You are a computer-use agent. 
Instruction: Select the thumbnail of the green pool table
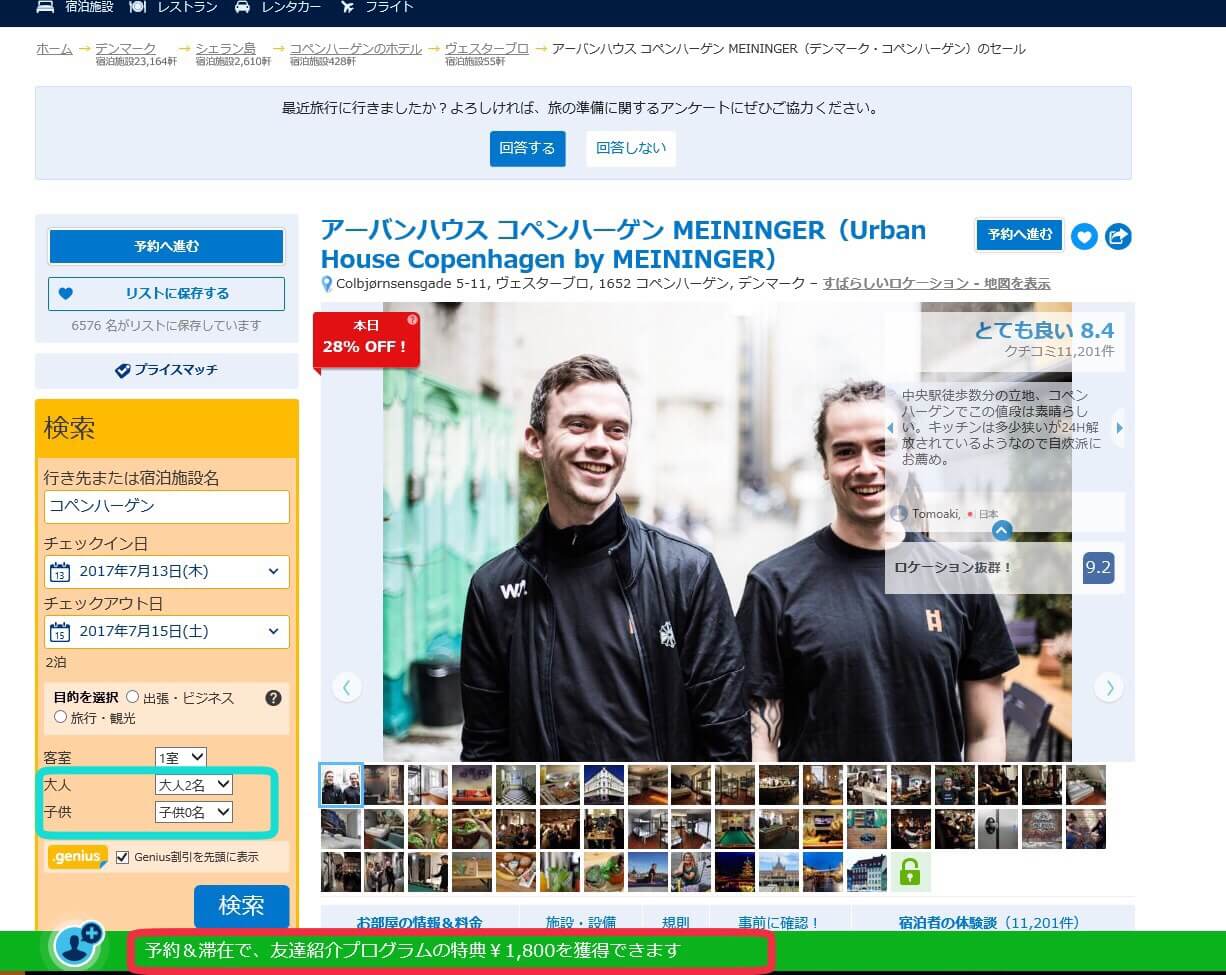(736, 829)
